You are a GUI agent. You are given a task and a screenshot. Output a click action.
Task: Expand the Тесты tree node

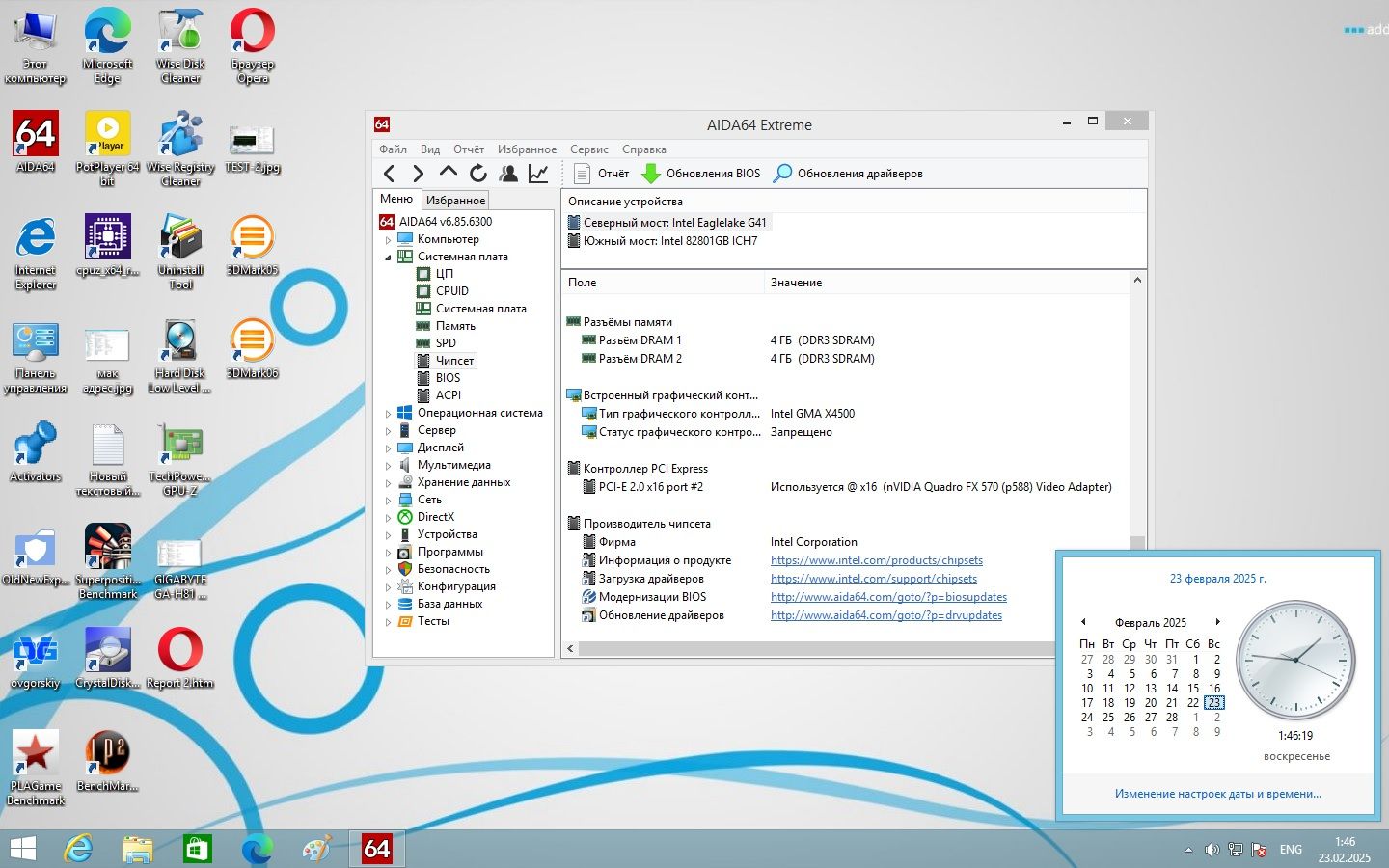(389, 622)
